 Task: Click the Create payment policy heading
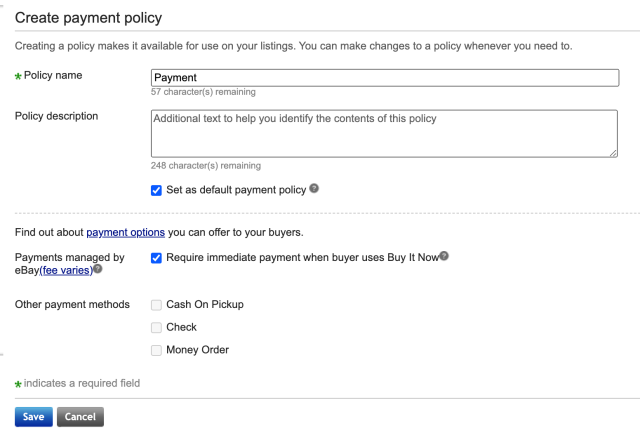coord(88,18)
